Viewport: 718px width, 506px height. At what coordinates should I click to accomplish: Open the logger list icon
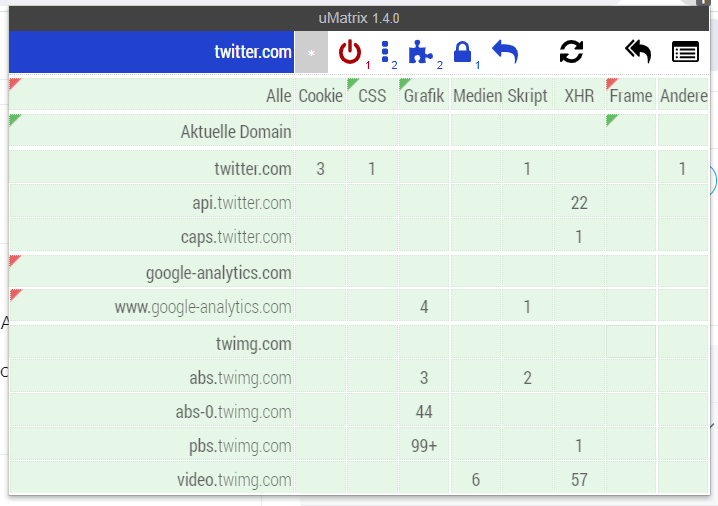pyautogui.click(x=685, y=51)
